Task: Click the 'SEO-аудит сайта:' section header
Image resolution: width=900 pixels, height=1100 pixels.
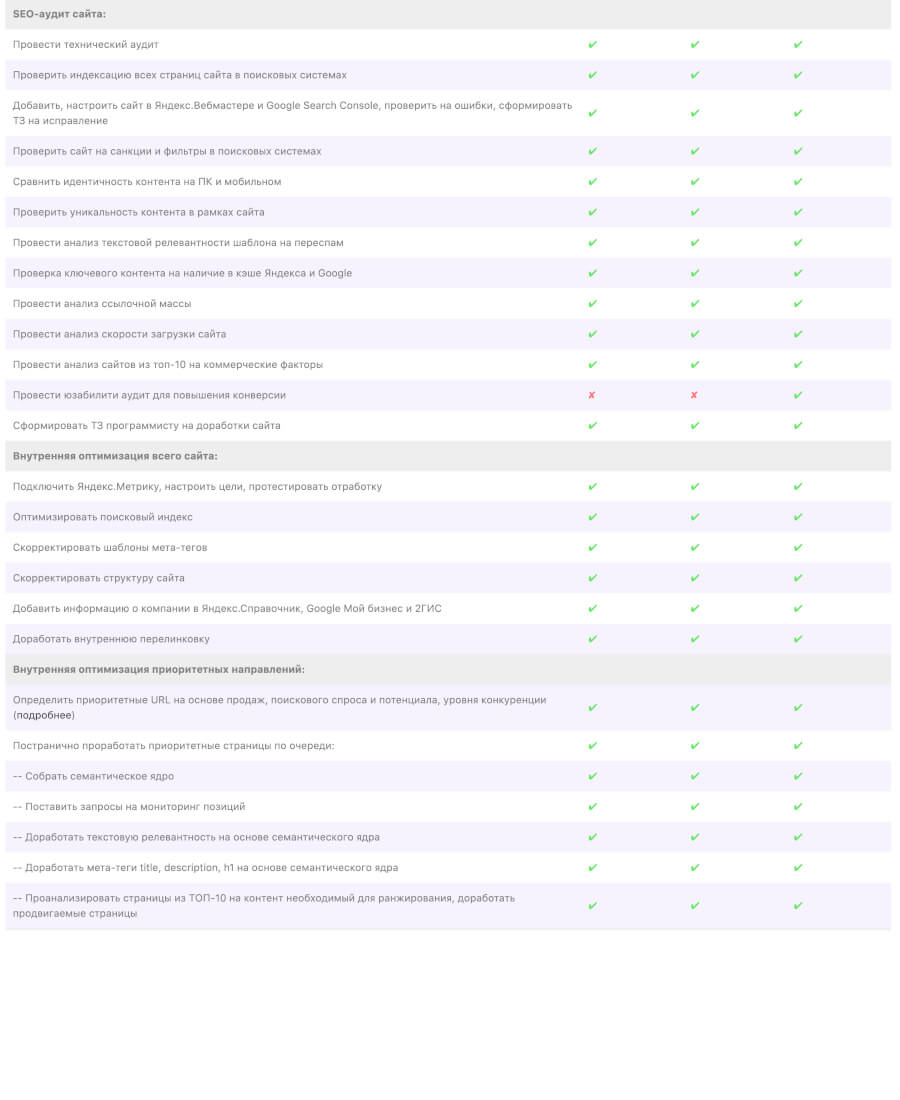Action: (59, 14)
